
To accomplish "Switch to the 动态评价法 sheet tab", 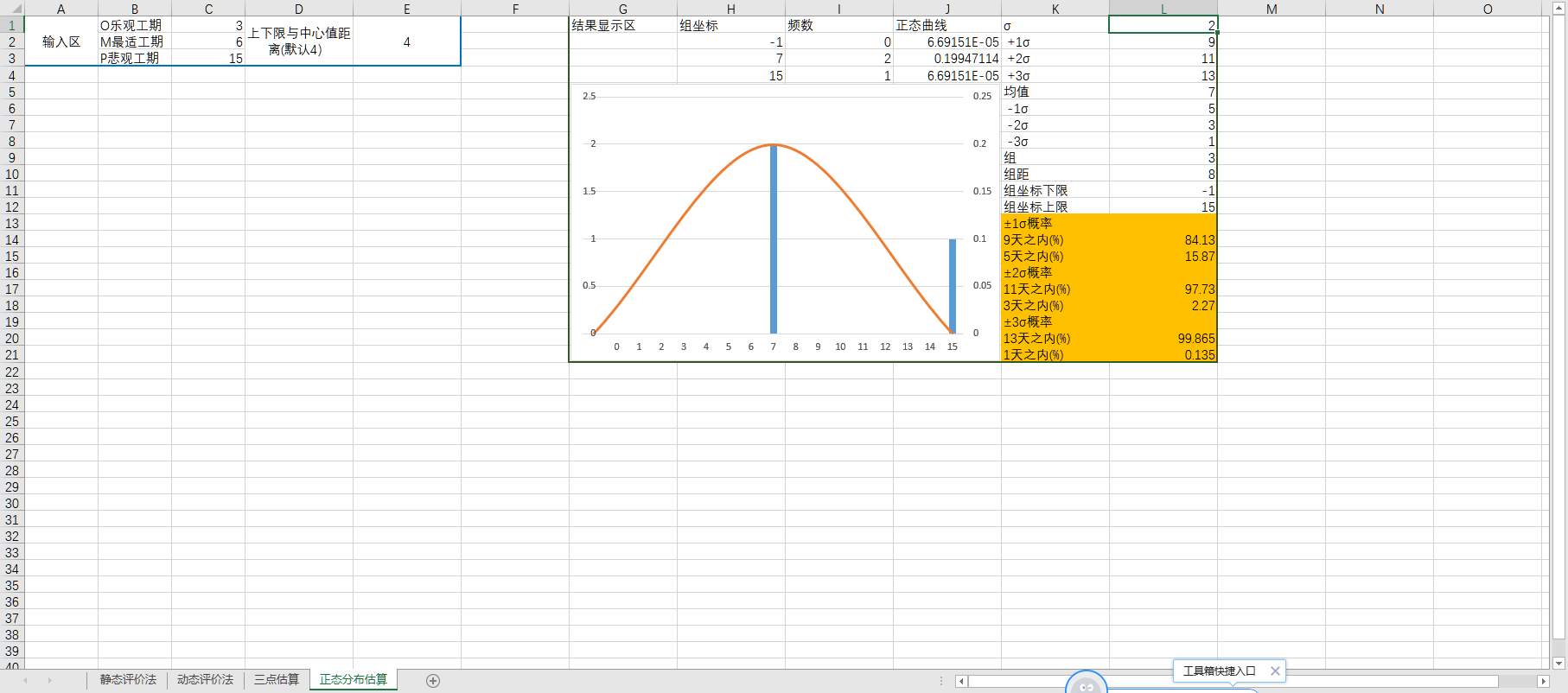I will (x=205, y=680).
